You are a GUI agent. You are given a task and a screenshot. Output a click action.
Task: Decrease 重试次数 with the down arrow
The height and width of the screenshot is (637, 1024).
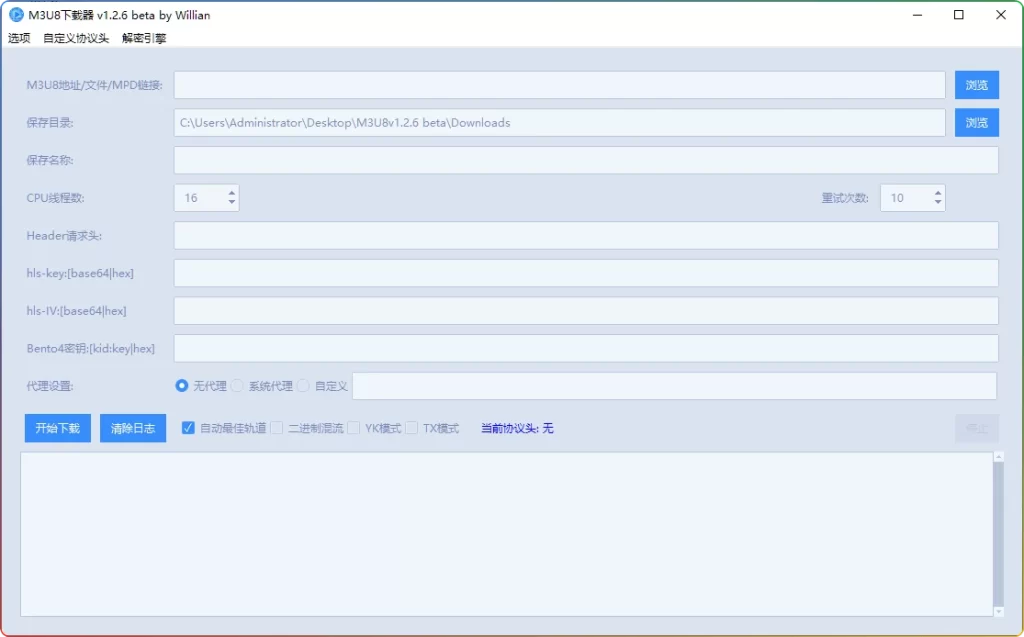point(936,203)
